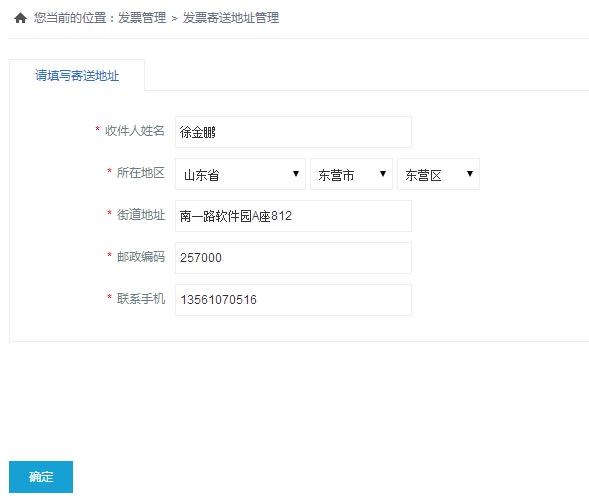Click the 邮政编码 field label

(x=141, y=257)
